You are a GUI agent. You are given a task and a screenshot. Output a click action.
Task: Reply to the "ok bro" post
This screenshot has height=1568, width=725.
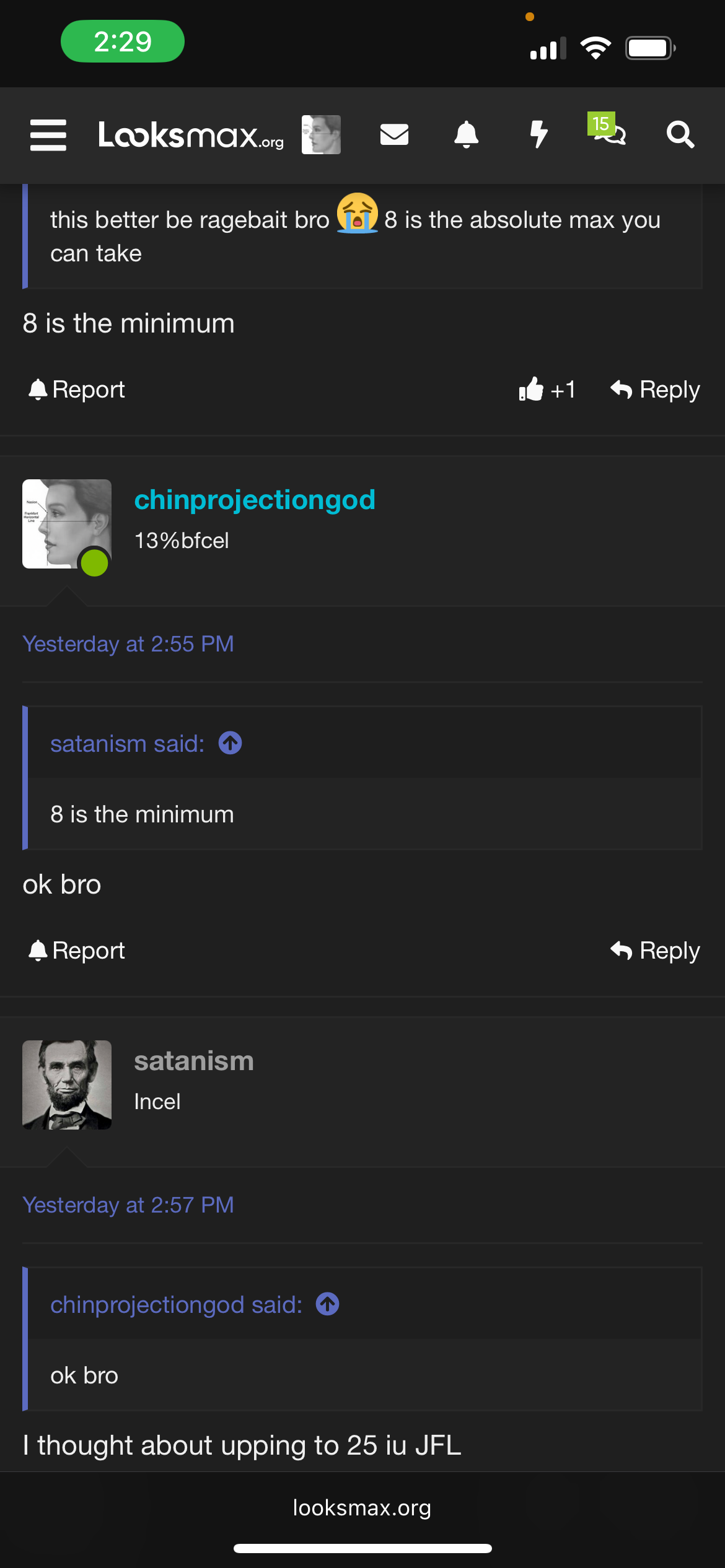[x=655, y=951]
